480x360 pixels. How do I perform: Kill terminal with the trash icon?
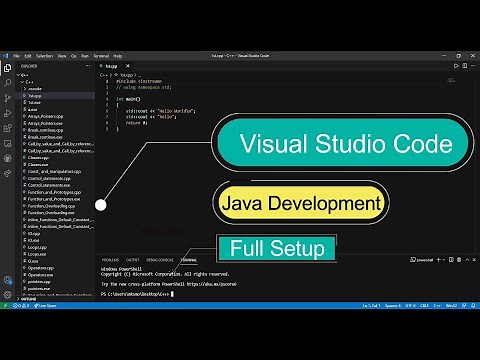pyautogui.click(x=459, y=260)
